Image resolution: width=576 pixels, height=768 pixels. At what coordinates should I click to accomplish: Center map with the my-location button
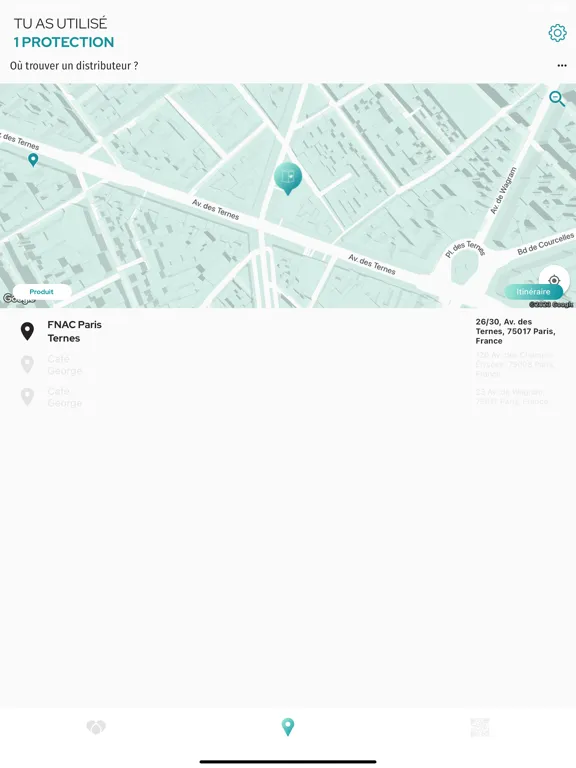tap(554, 280)
